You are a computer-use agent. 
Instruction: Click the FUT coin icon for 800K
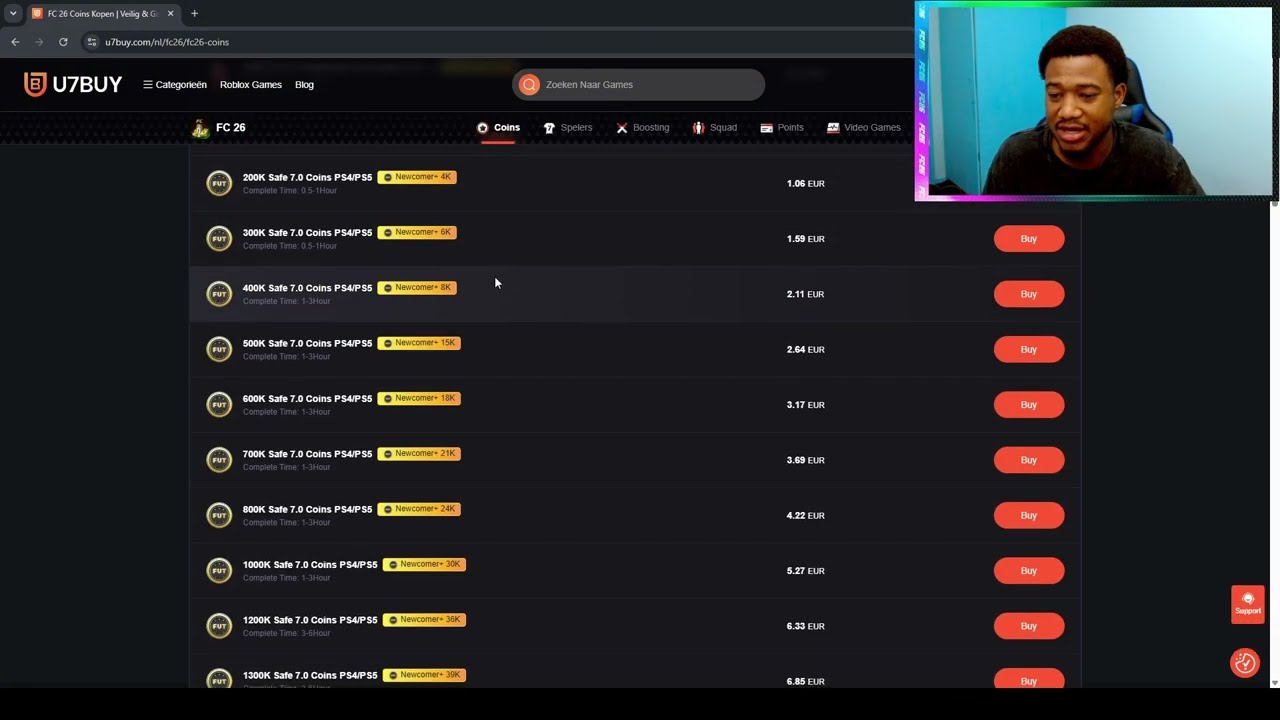(219, 515)
